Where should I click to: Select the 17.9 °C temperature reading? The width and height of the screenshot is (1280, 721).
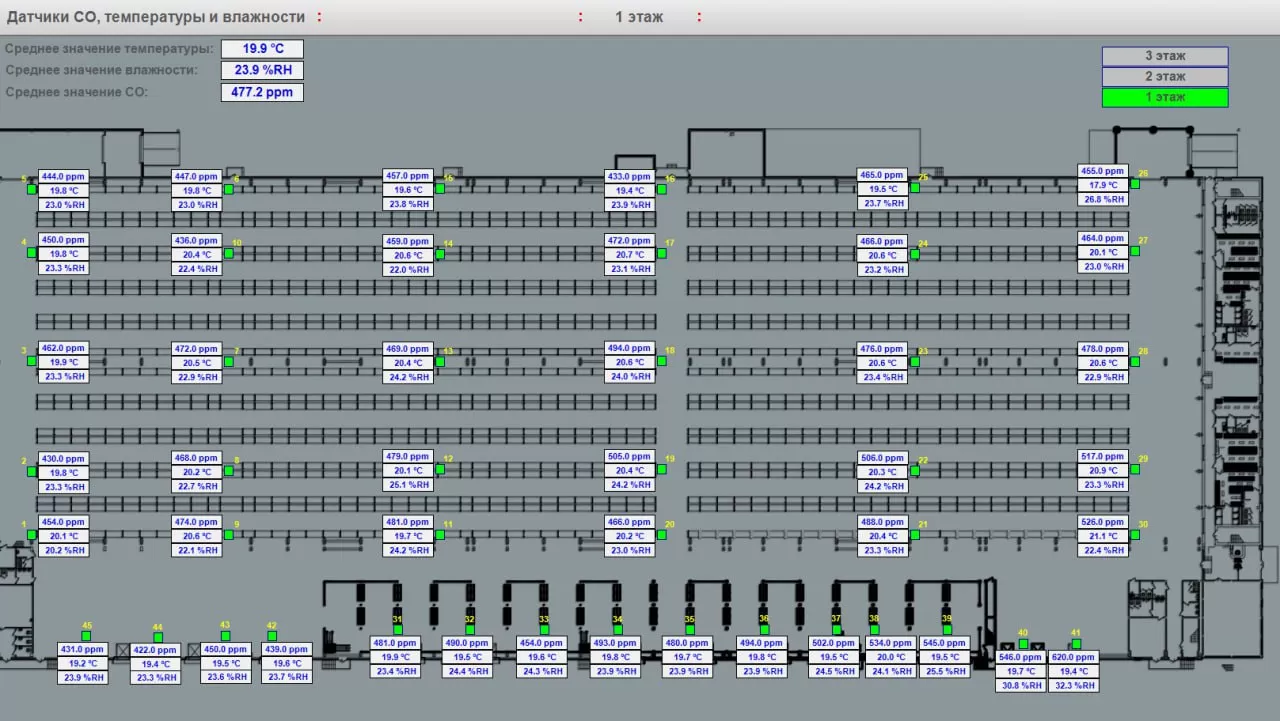tap(1103, 185)
